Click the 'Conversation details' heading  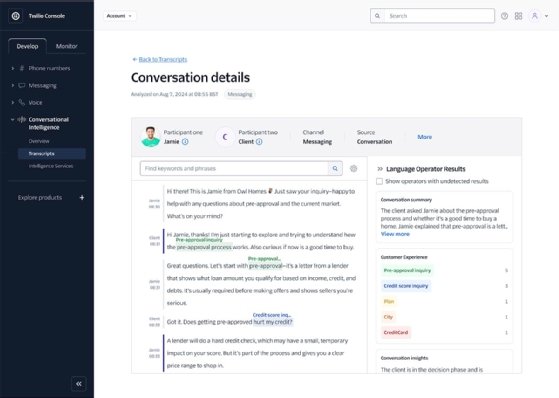point(190,77)
